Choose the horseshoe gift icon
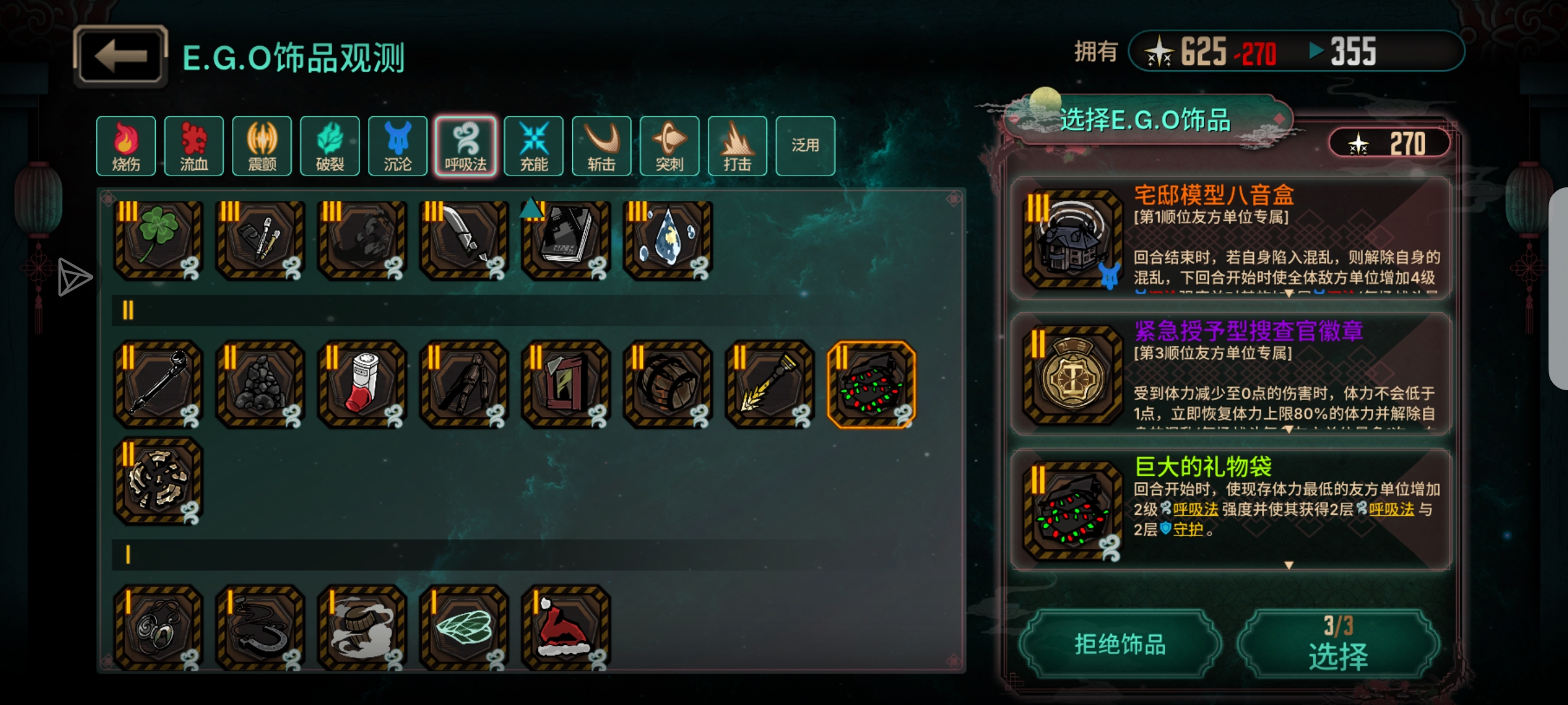 coord(260,628)
